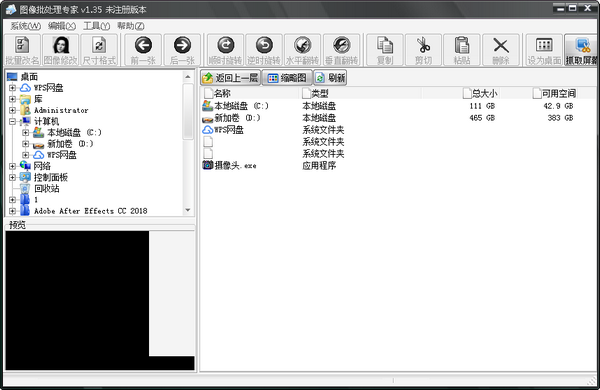
Task: Open the image modify (图像修改) tool
Action: tap(60, 50)
